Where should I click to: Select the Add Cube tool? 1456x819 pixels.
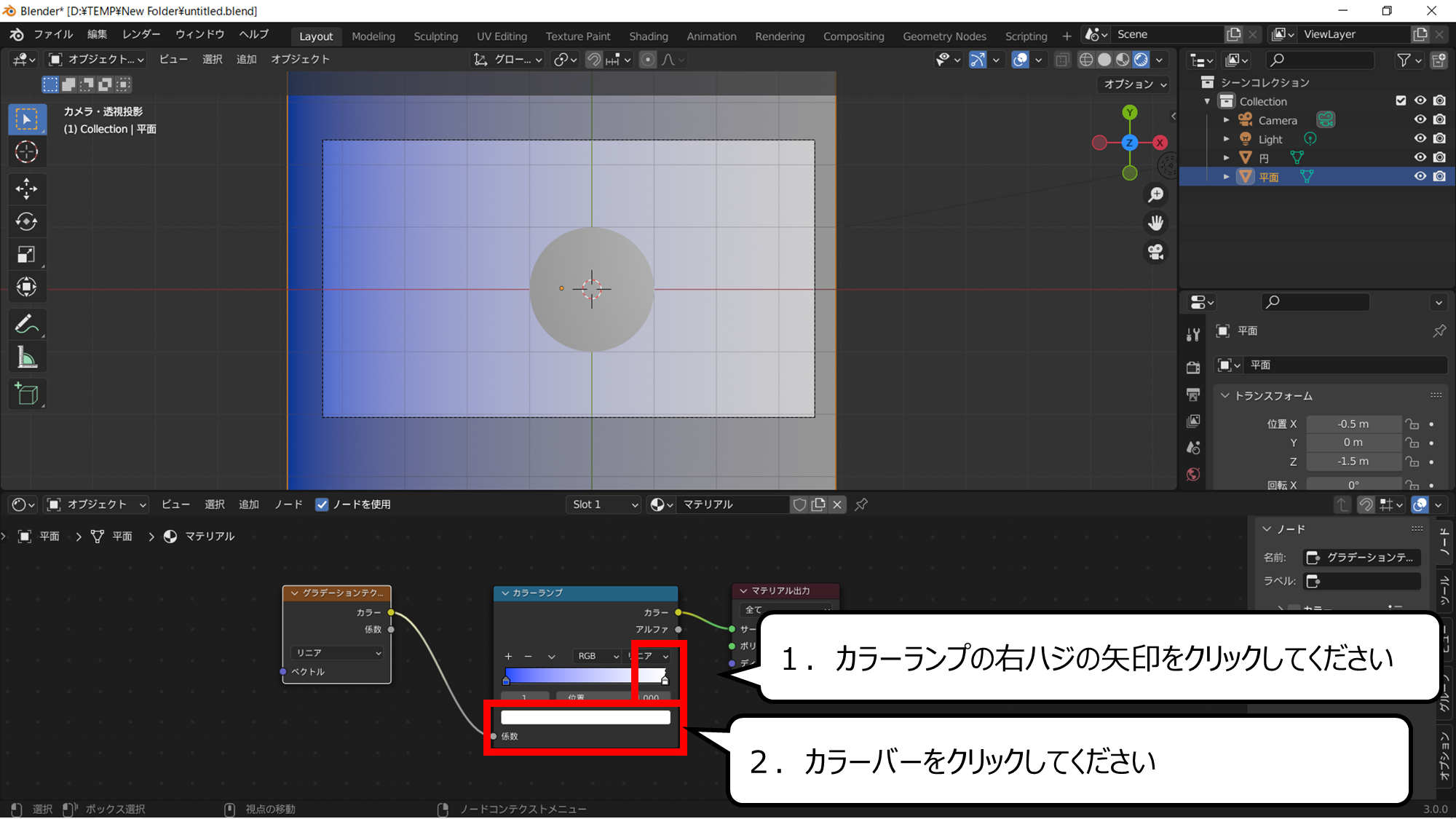27,394
